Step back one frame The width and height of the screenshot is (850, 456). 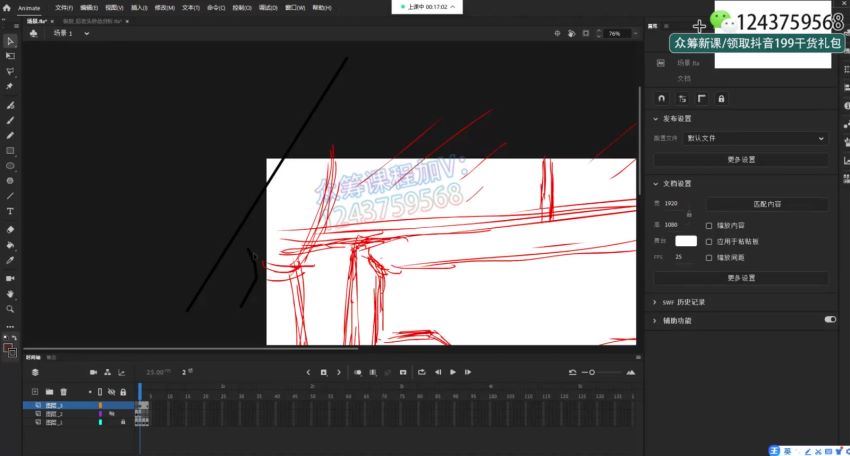(438, 372)
